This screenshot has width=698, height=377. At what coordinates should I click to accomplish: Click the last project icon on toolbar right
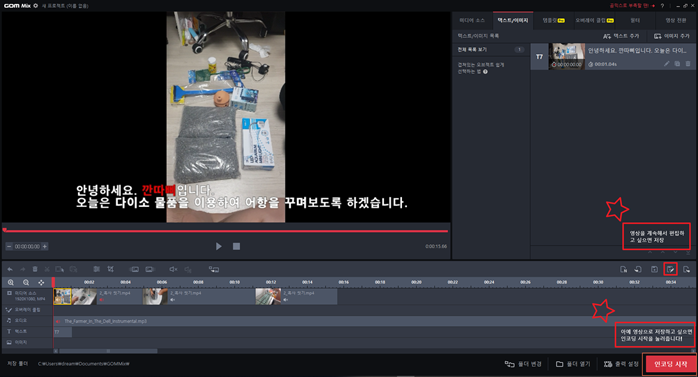686,269
